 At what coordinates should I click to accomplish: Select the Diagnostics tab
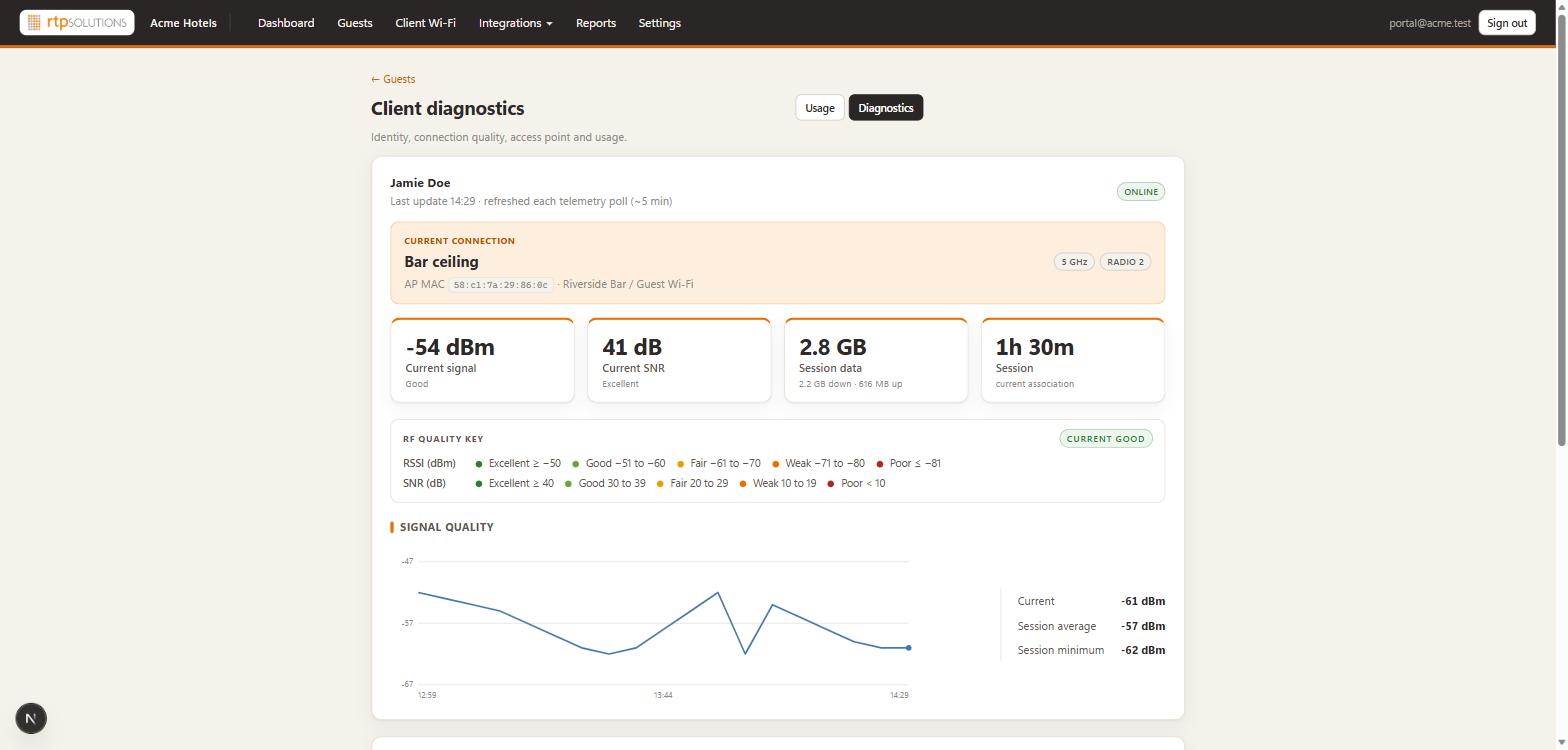tap(886, 108)
